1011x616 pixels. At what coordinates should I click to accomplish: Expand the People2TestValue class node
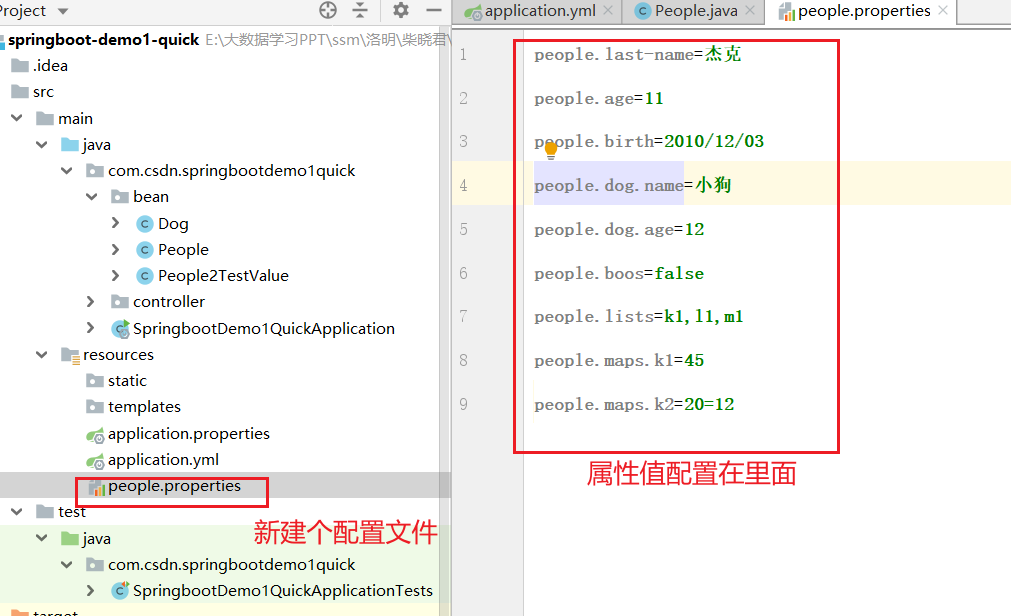click(116, 275)
